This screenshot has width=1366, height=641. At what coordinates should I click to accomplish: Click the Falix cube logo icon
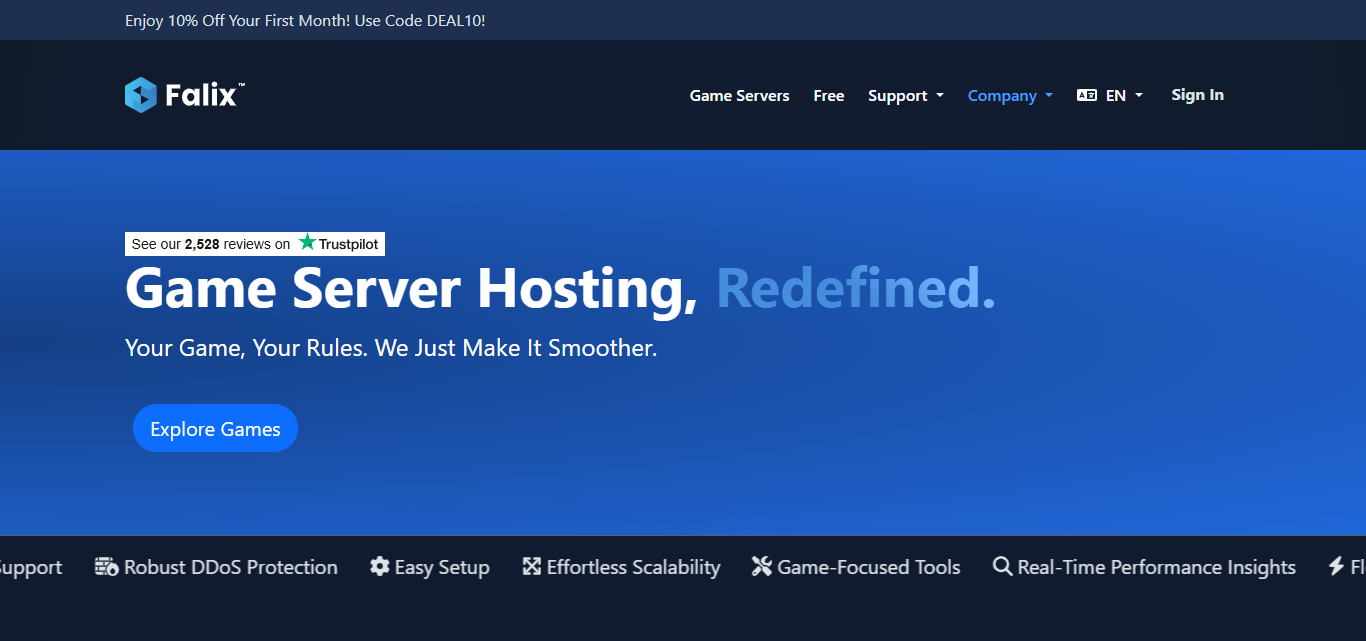(x=141, y=95)
